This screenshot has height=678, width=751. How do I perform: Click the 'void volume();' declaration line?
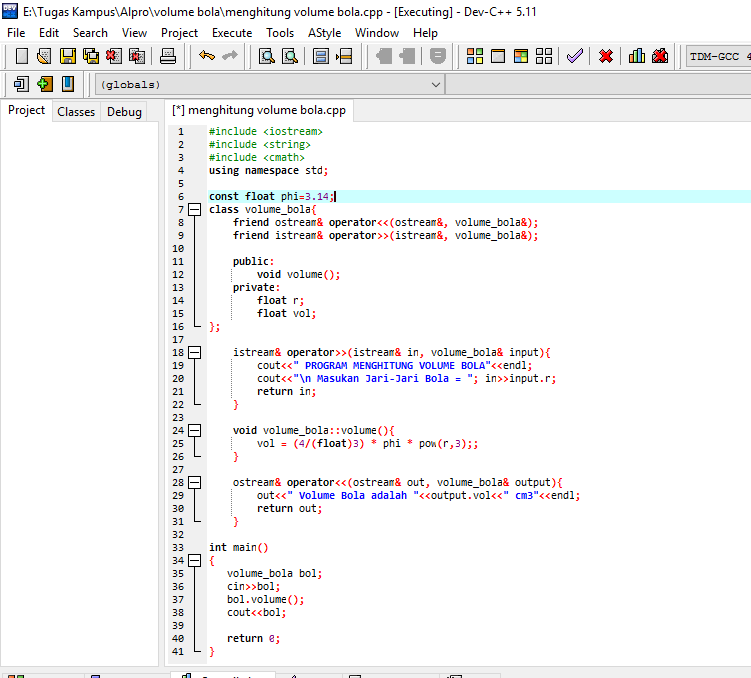tap(298, 274)
